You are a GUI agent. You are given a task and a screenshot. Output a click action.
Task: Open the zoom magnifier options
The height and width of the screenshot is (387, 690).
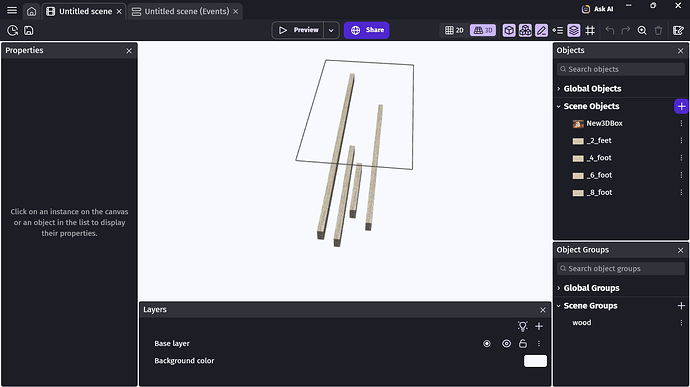pyautogui.click(x=642, y=30)
